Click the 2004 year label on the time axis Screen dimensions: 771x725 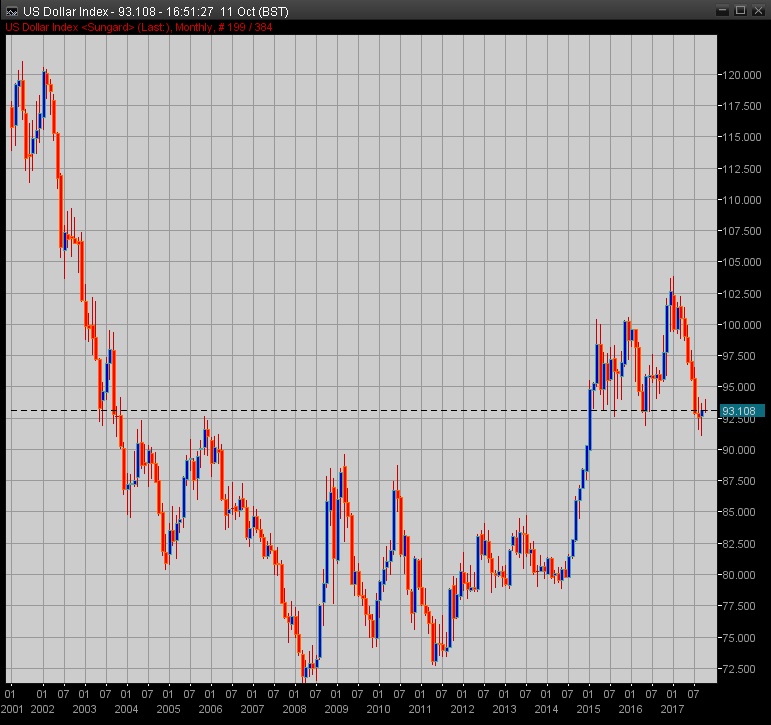[127, 708]
